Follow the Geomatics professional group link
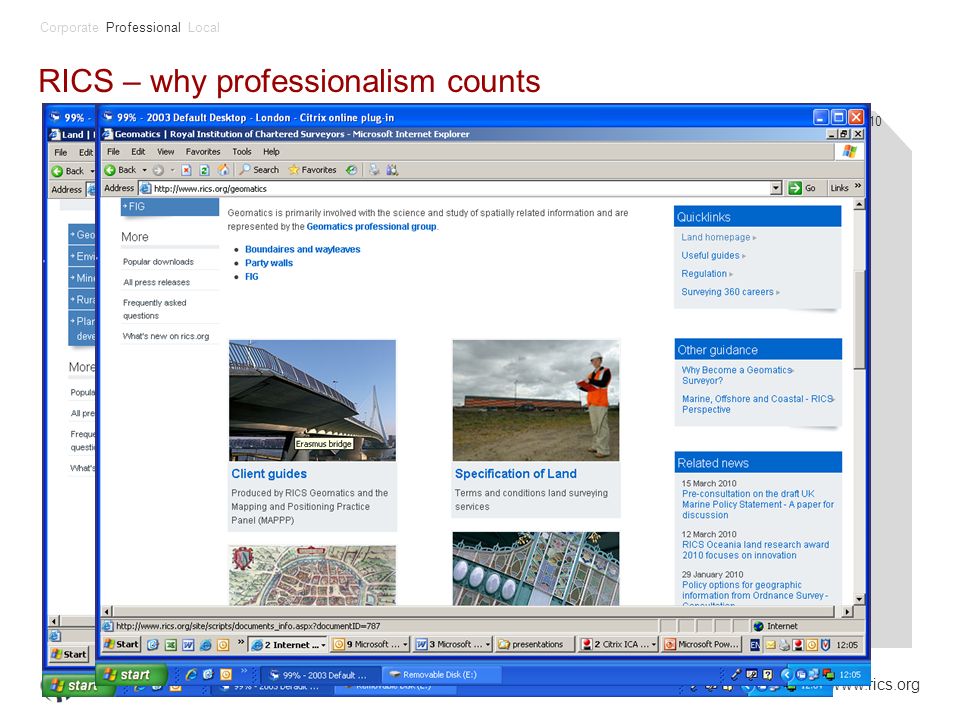This screenshot has height=720, width=960. [371, 227]
